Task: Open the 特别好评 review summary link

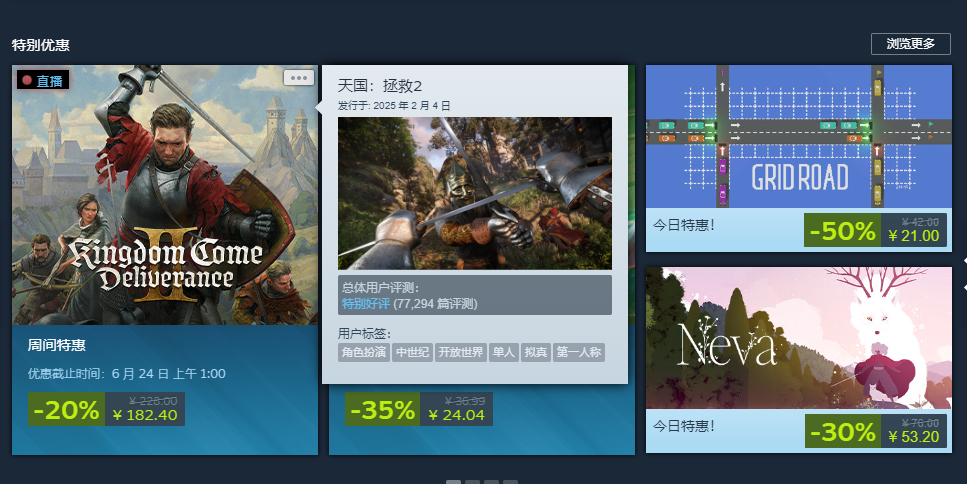Action: coord(366,303)
